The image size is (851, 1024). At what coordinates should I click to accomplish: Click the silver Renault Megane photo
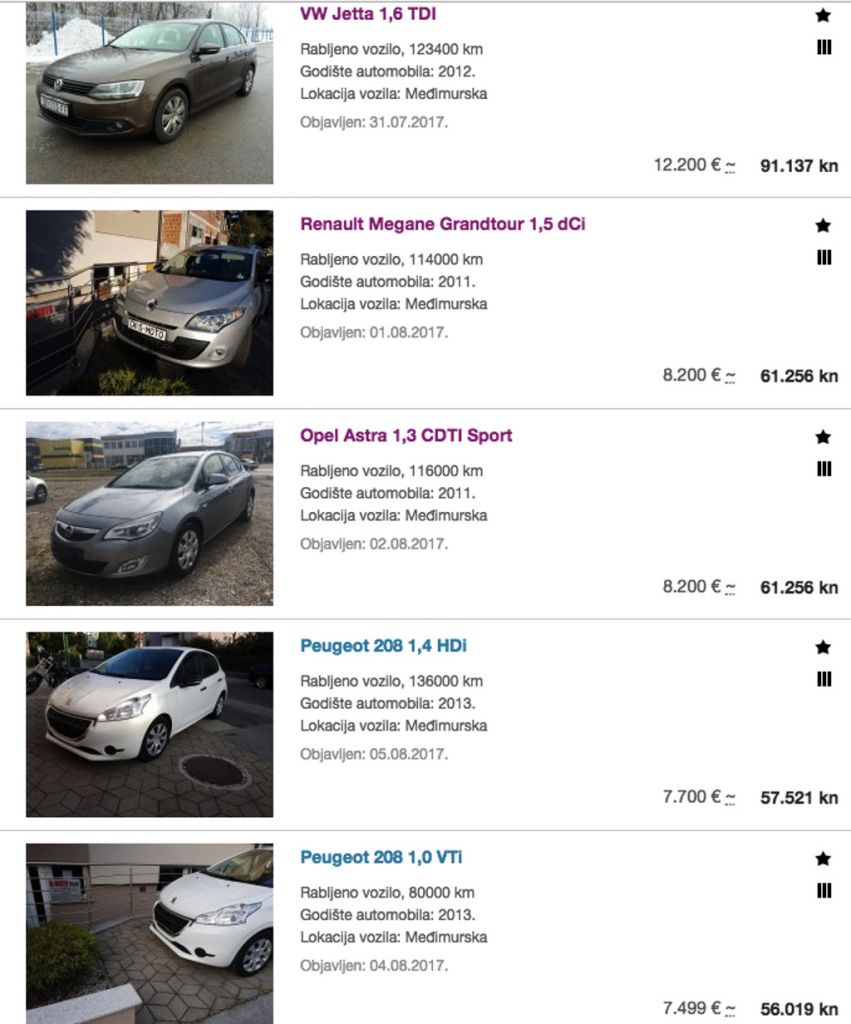click(149, 302)
